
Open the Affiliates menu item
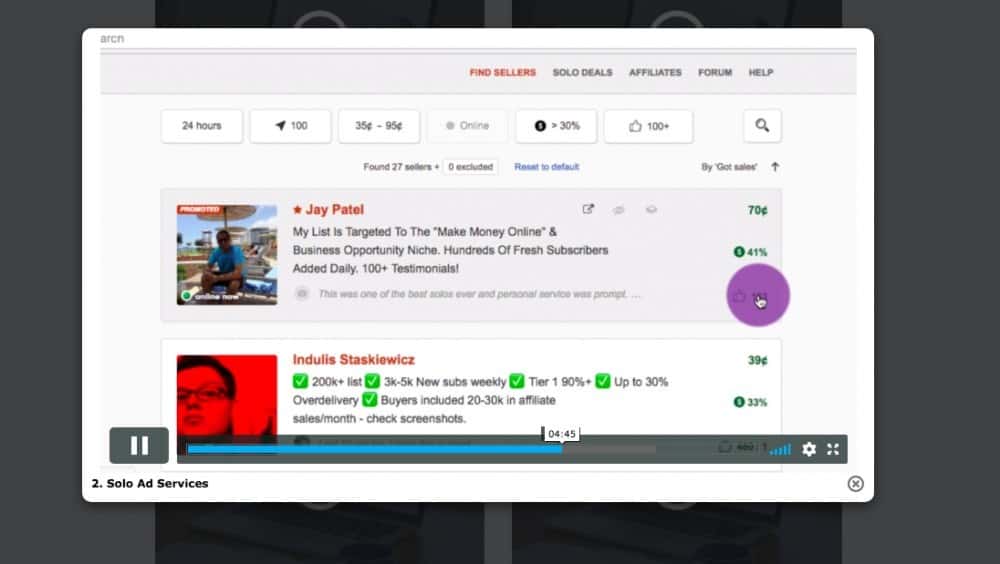coord(655,73)
